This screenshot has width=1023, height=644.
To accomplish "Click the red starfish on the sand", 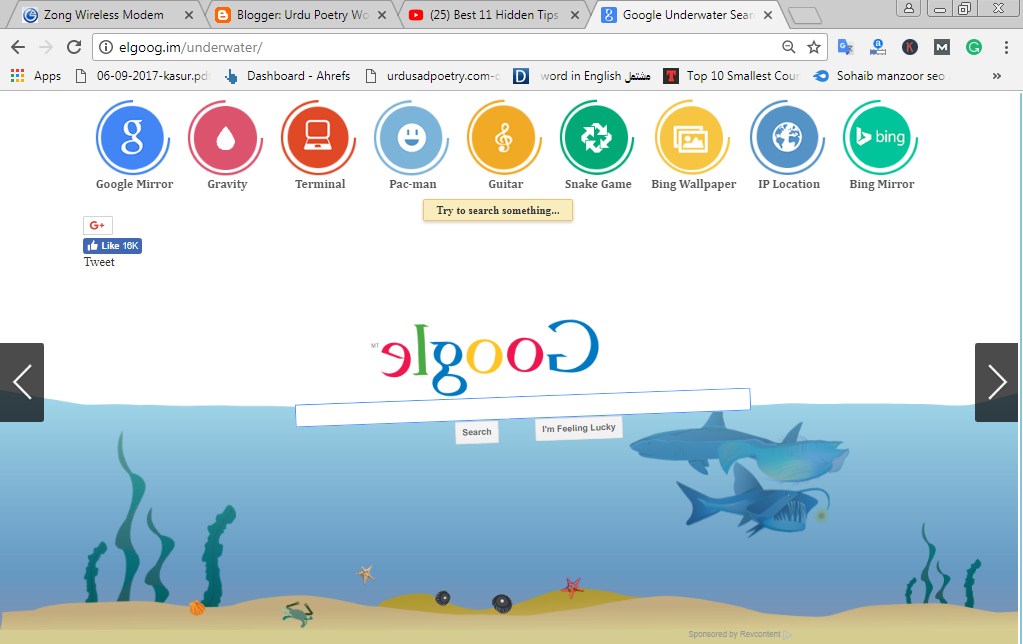I will tap(572, 587).
